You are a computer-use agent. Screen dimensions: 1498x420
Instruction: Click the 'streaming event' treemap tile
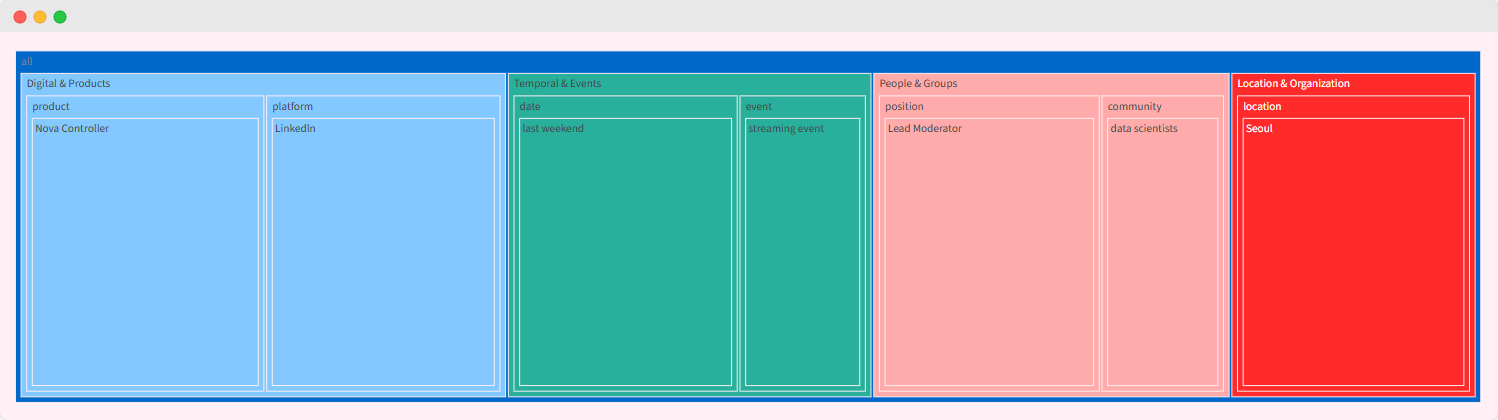[802, 252]
